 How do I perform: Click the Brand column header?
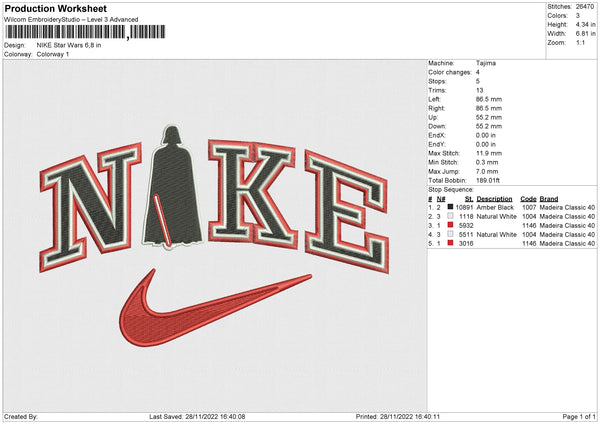coord(549,199)
